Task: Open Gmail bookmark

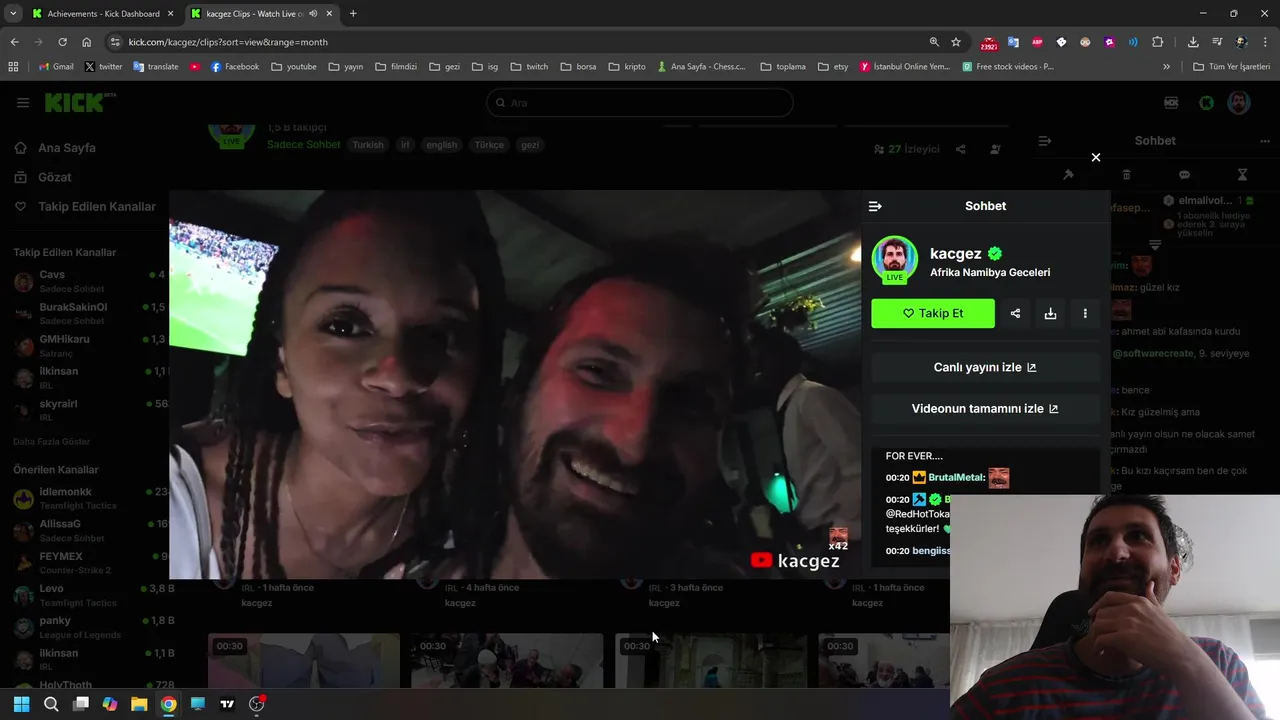Action: click(x=56, y=66)
